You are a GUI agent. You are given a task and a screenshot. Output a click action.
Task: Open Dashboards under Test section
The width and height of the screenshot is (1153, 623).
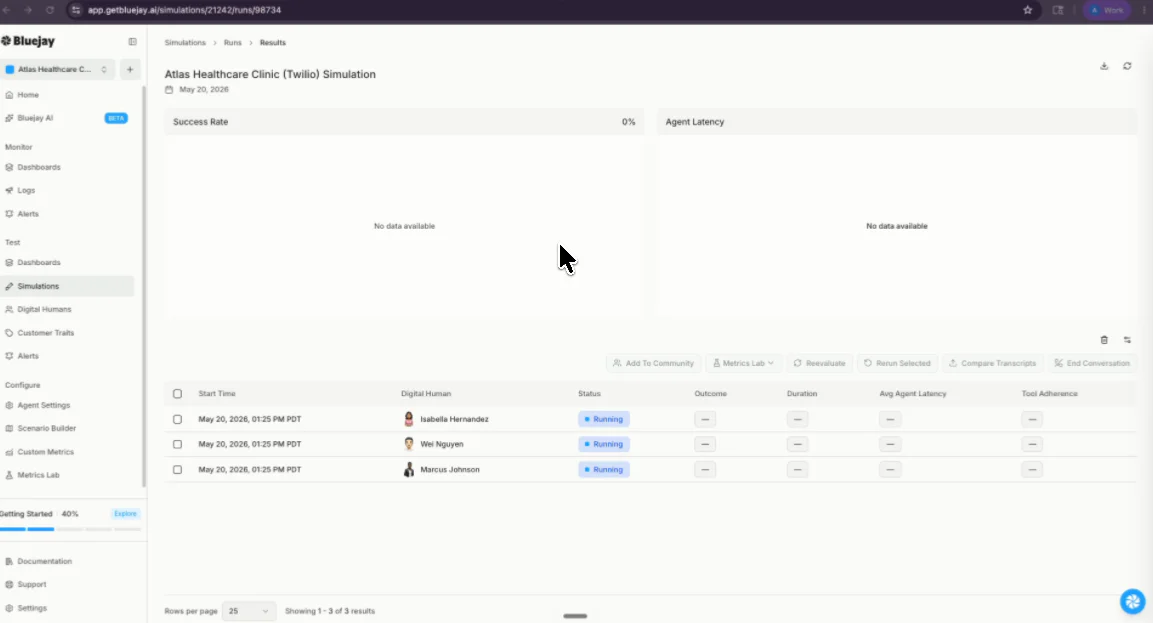click(x=39, y=263)
